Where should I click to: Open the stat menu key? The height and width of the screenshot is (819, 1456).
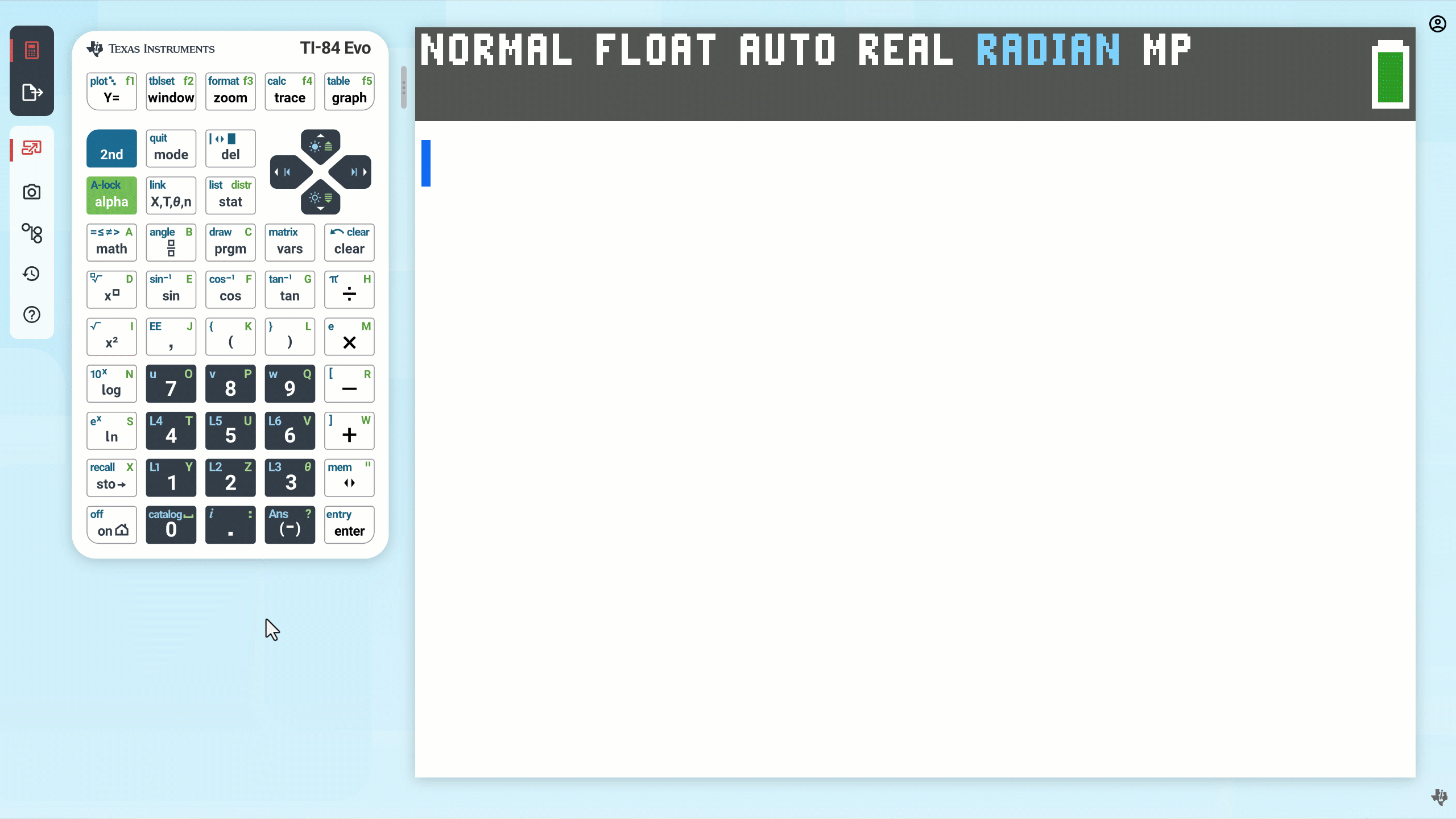[x=230, y=196]
